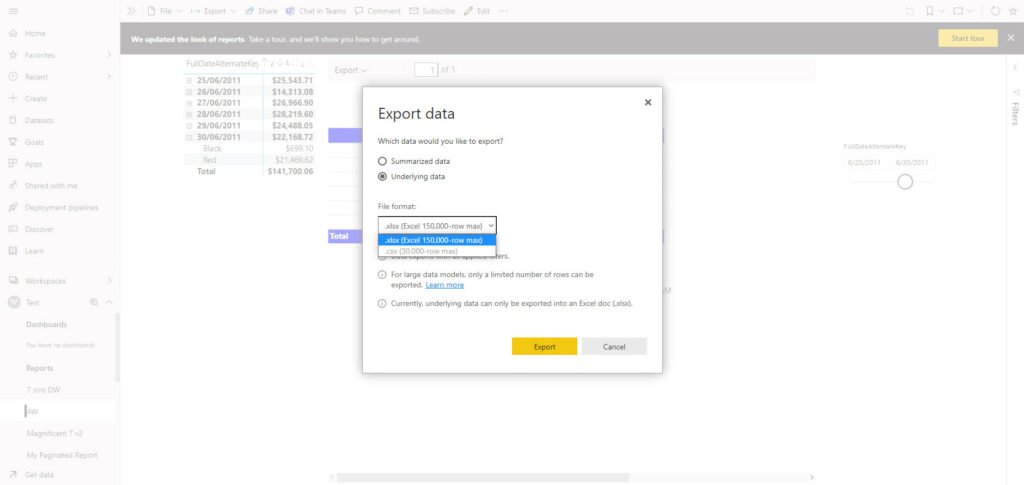Open the more options ellipsis in toolbar
Screen dimensions: 1024x485
coord(503,11)
